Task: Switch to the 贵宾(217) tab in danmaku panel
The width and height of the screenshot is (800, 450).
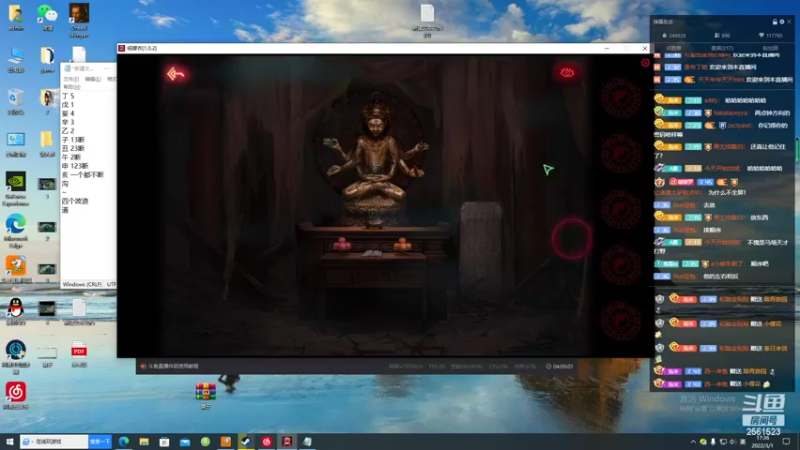Action: pyautogui.click(x=722, y=48)
